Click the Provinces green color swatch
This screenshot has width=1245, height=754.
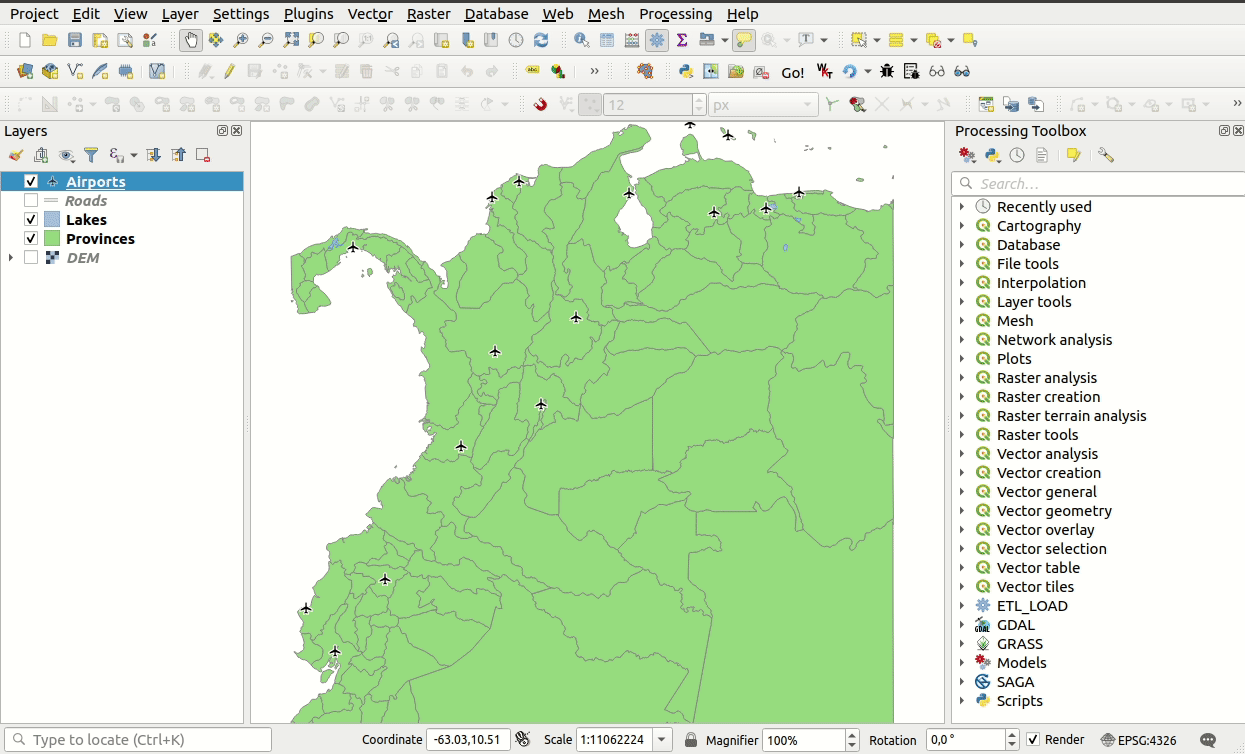51,239
